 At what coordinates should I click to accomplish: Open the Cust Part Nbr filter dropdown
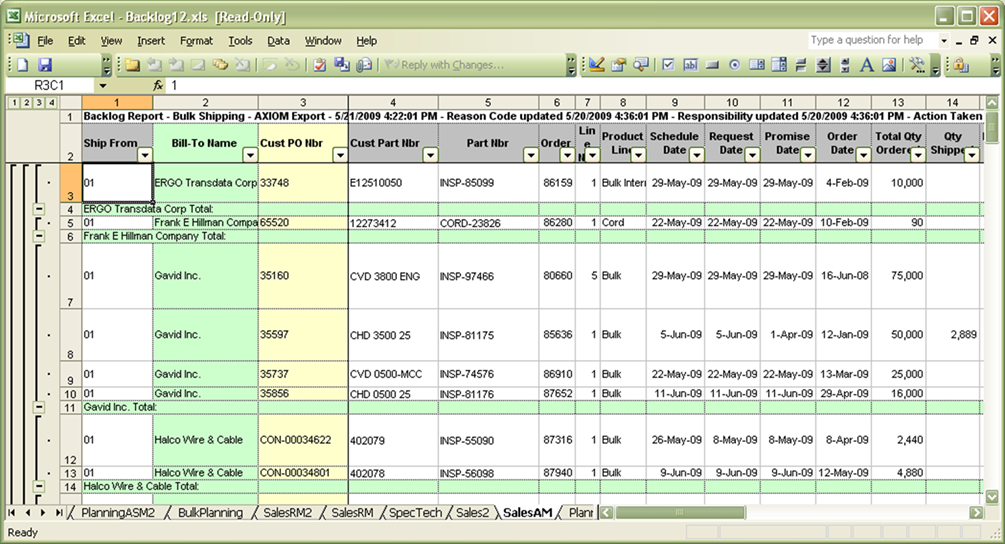(x=430, y=155)
